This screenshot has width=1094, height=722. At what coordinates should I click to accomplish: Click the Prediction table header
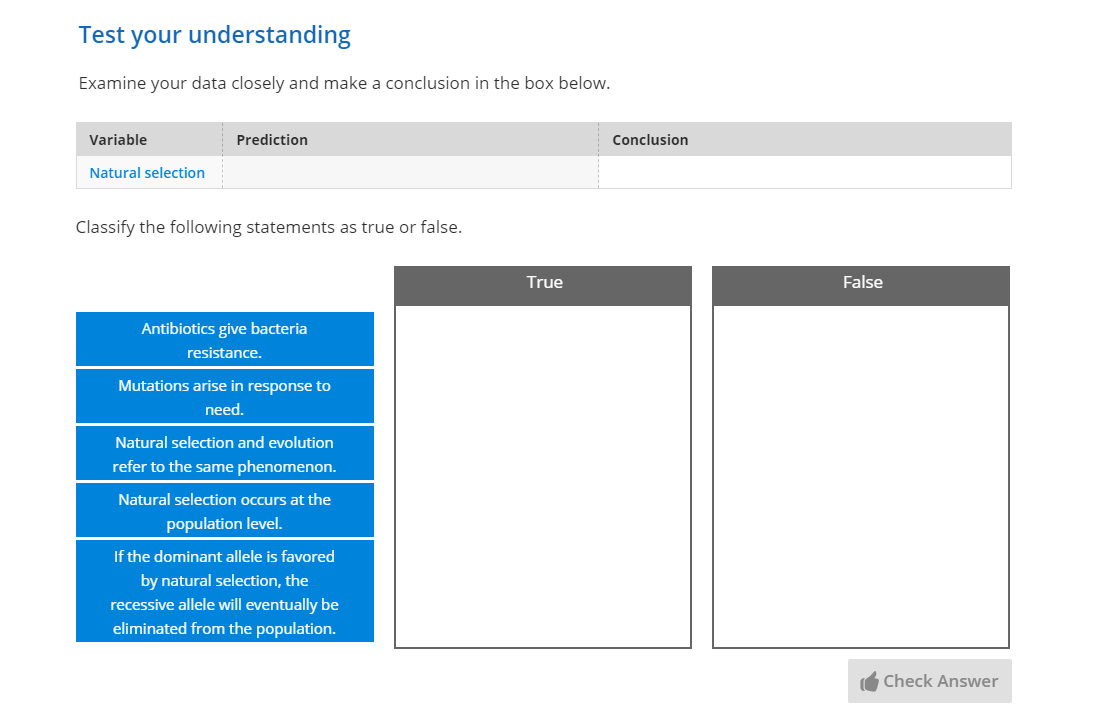(272, 140)
